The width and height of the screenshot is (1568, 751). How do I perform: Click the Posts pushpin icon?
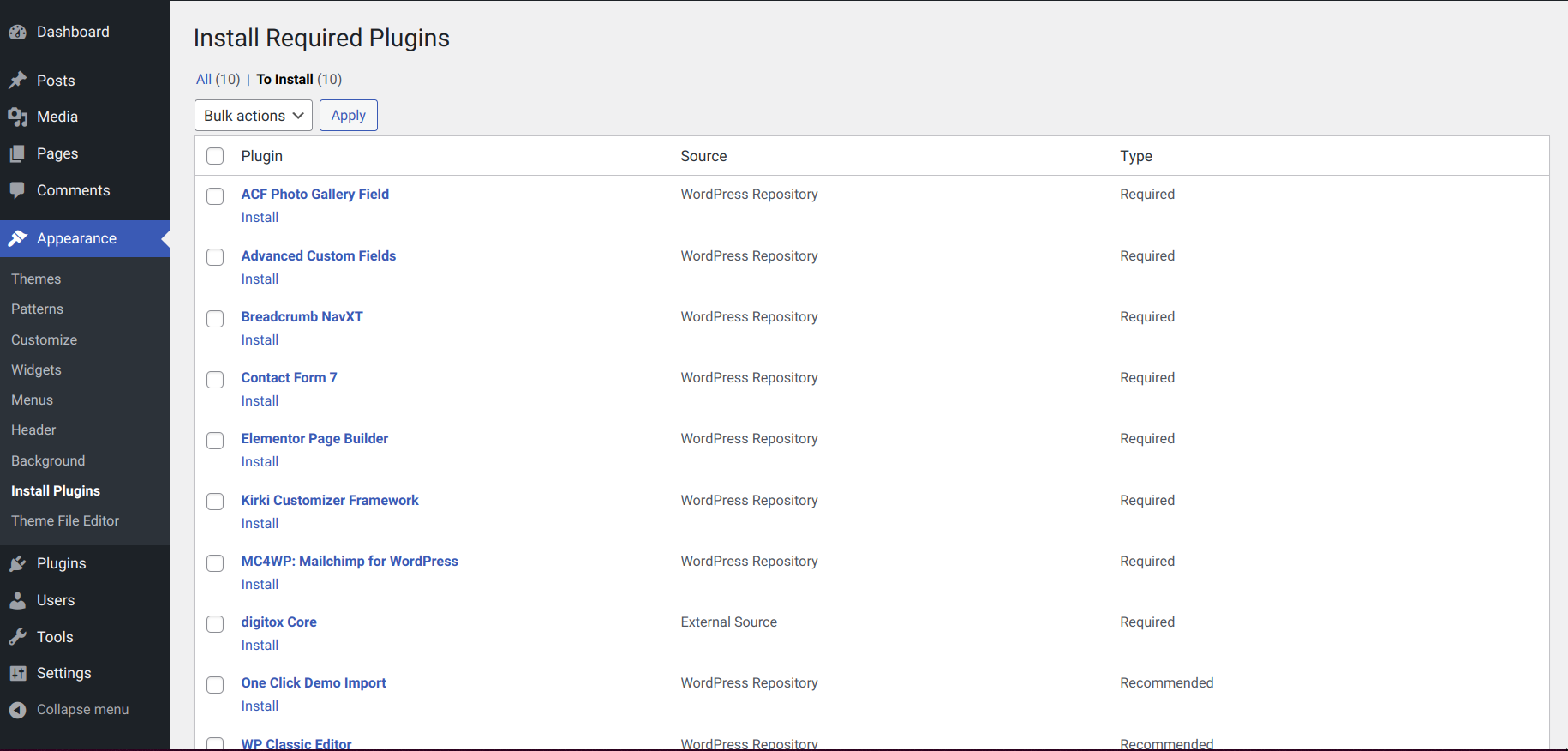click(x=18, y=81)
